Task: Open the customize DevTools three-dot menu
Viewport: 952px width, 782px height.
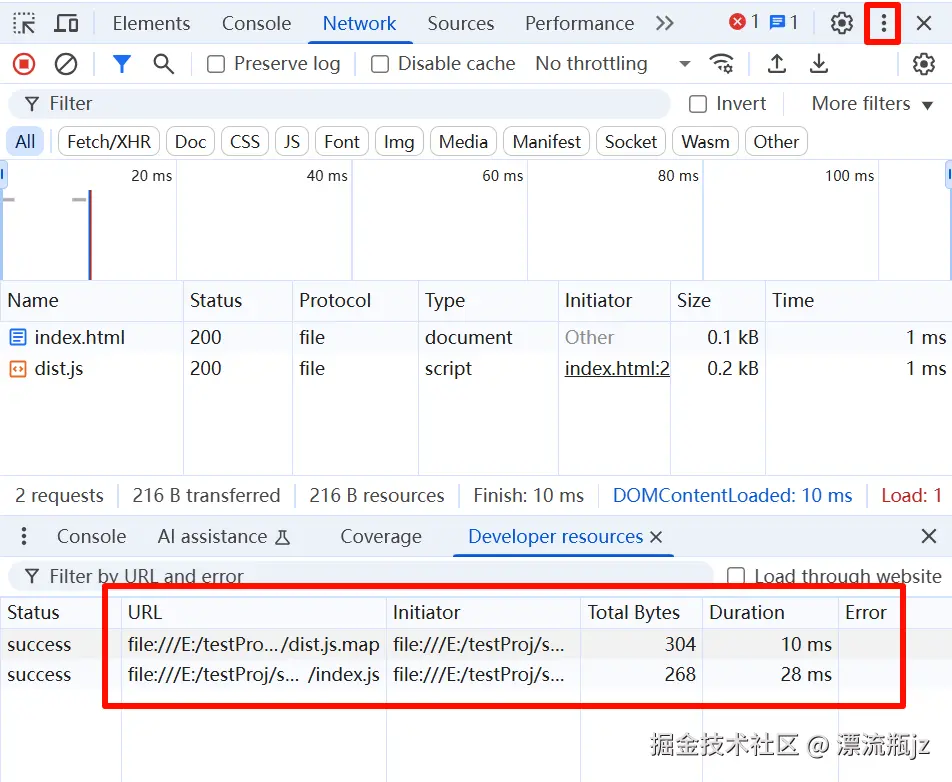Action: (x=883, y=24)
